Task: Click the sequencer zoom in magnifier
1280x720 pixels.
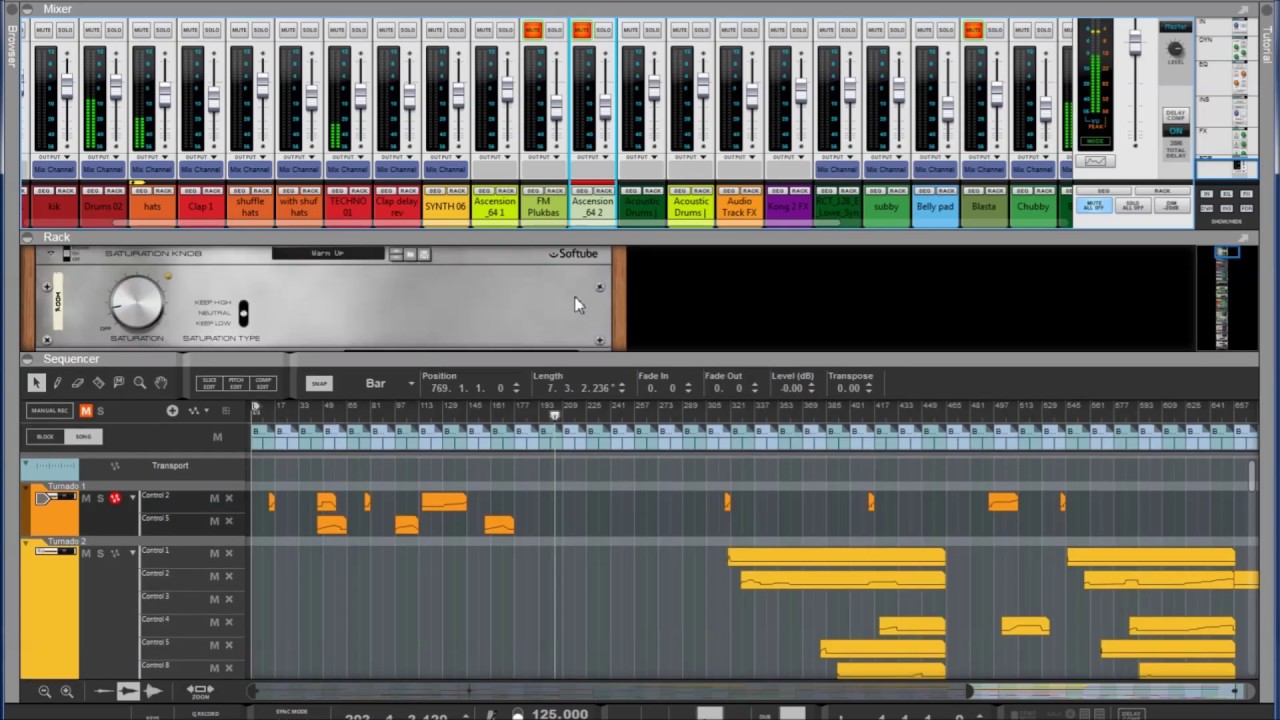Action: (67, 691)
